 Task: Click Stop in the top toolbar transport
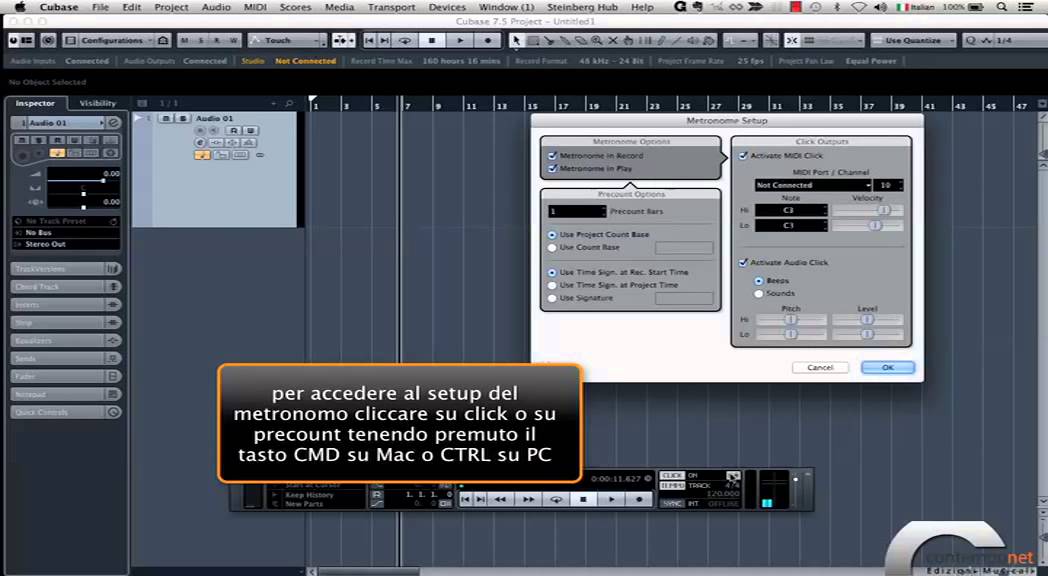[432, 40]
